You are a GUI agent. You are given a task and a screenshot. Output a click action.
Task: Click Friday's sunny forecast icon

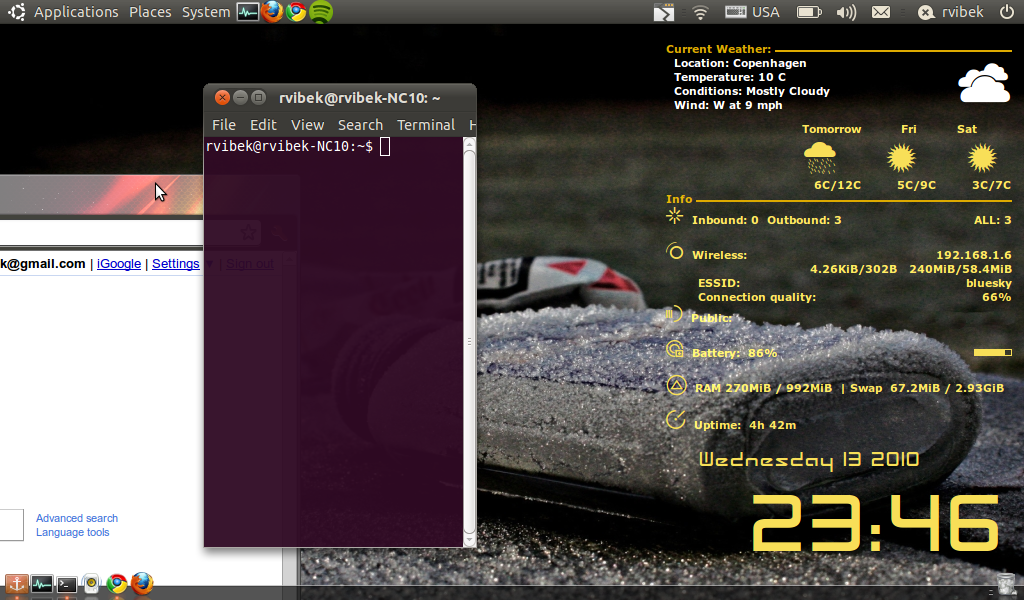(901, 158)
